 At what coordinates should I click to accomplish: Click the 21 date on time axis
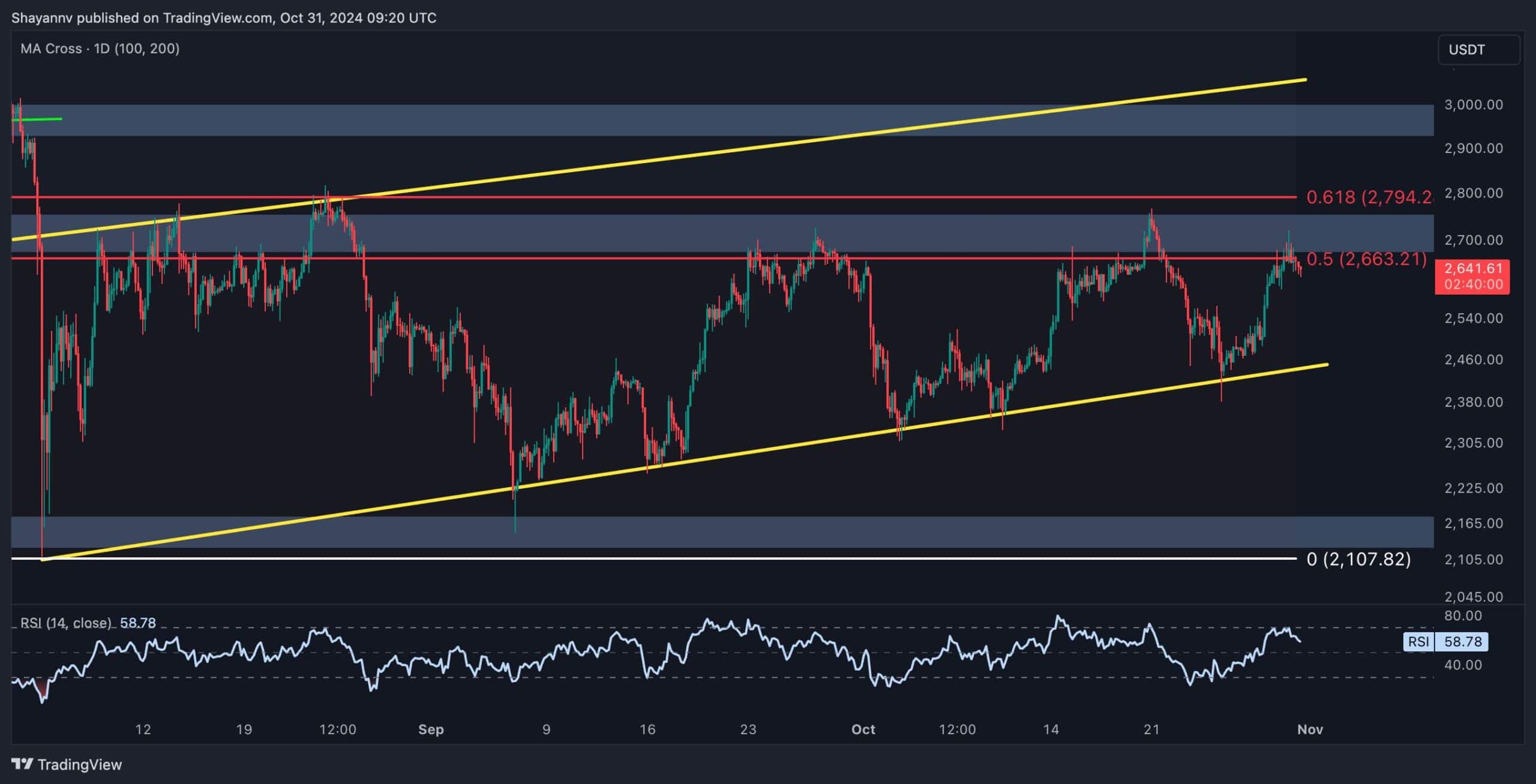[1151, 729]
